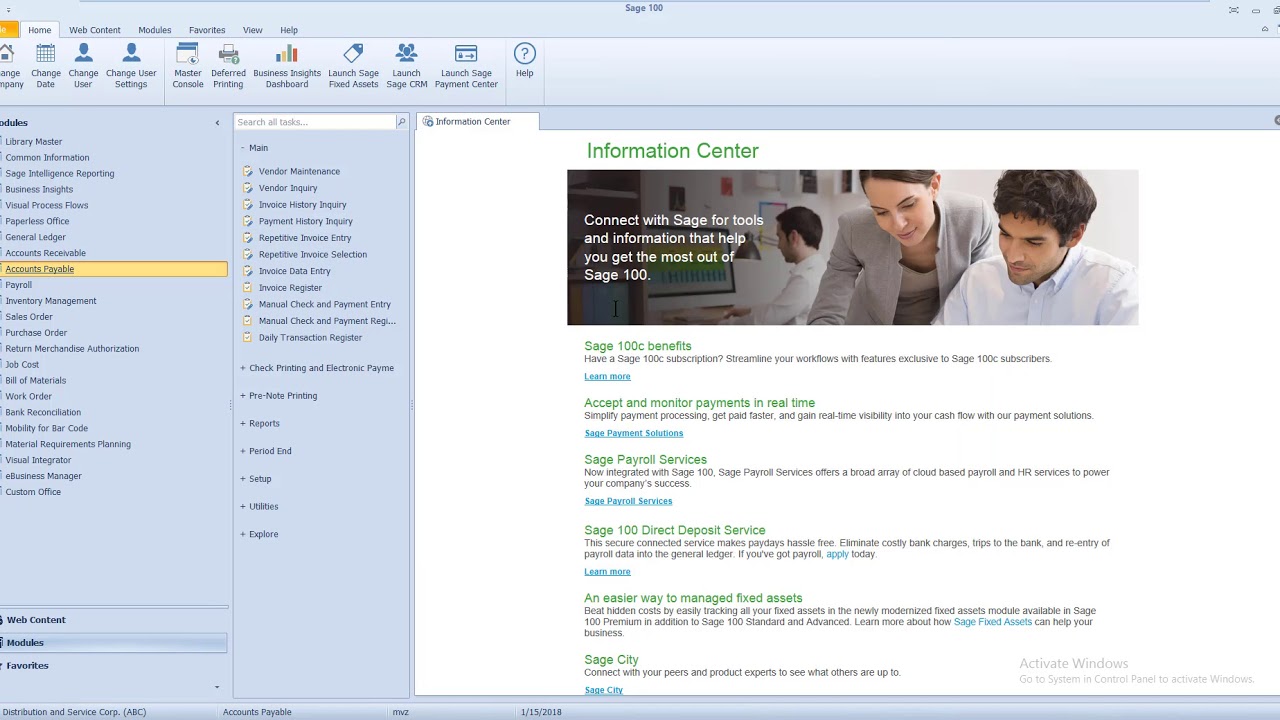Open Payment History Inquiry task
Screen dimensions: 1280x720
(305, 221)
